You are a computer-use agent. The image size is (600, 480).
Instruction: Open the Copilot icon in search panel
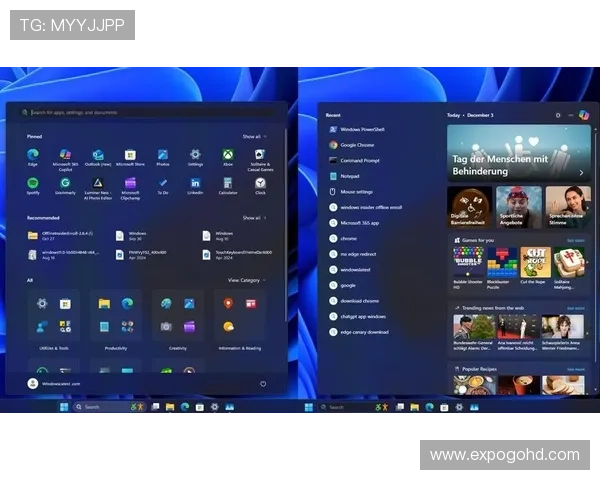point(583,115)
